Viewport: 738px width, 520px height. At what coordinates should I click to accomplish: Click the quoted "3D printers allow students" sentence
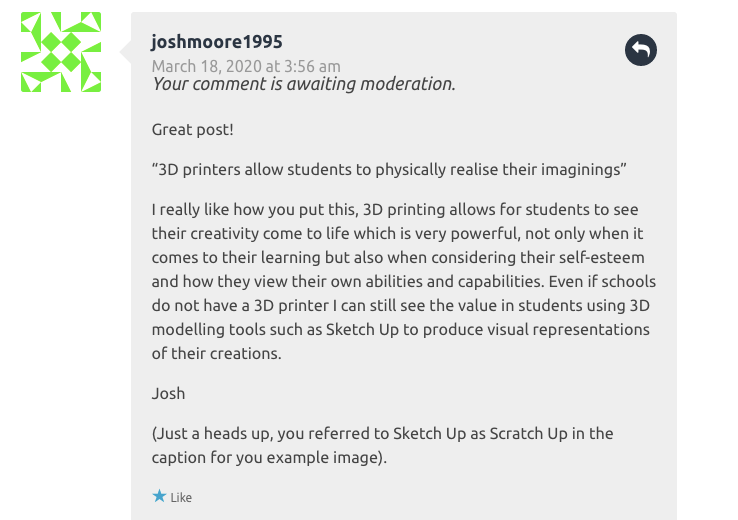388,169
